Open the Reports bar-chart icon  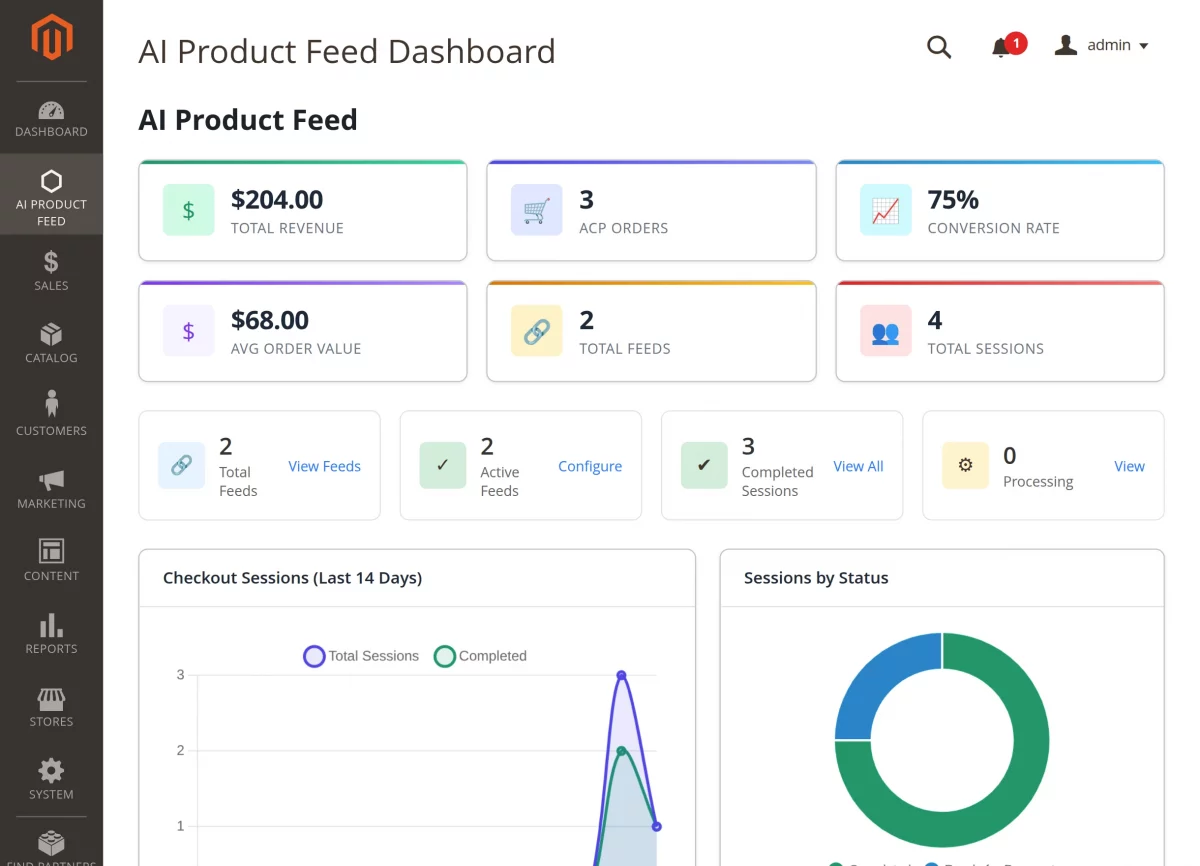(x=51, y=627)
